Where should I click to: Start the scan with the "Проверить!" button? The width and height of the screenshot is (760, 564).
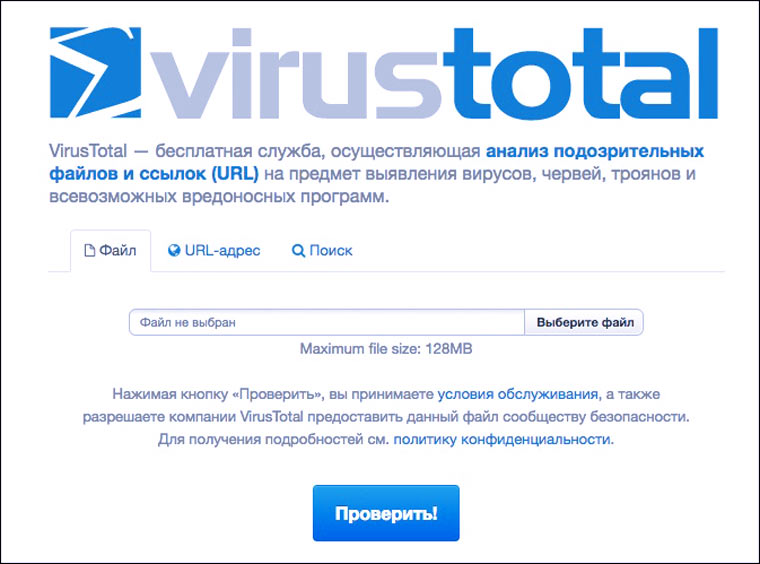tap(386, 513)
